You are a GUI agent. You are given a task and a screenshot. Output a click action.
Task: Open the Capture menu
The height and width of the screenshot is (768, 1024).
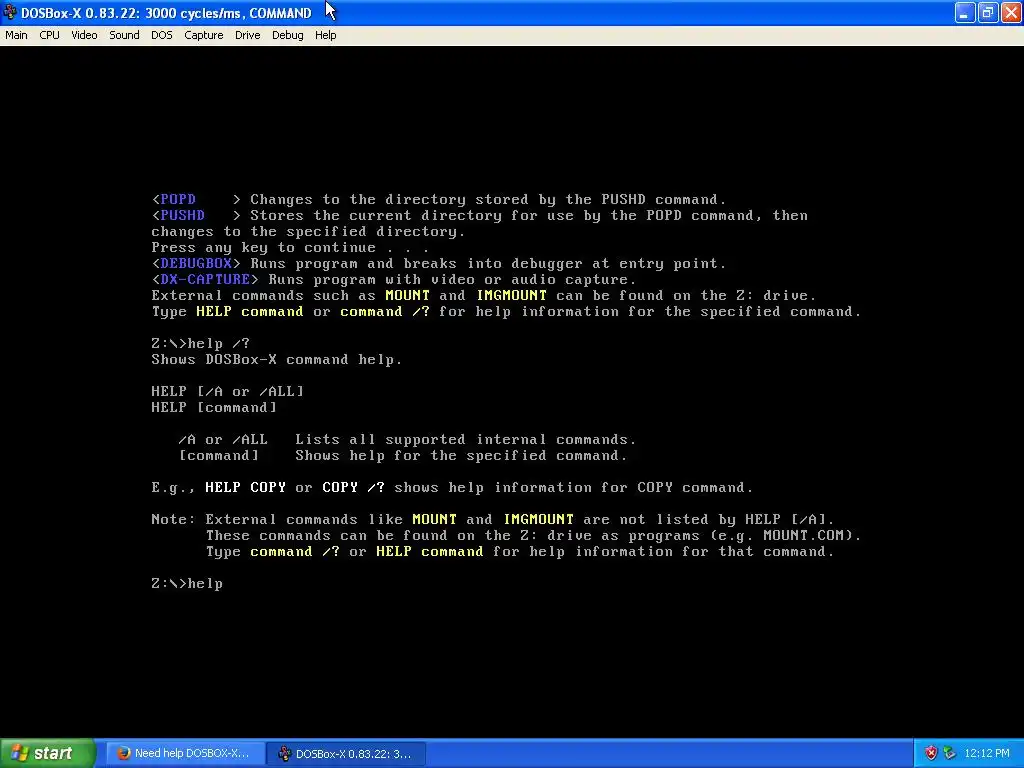click(203, 35)
